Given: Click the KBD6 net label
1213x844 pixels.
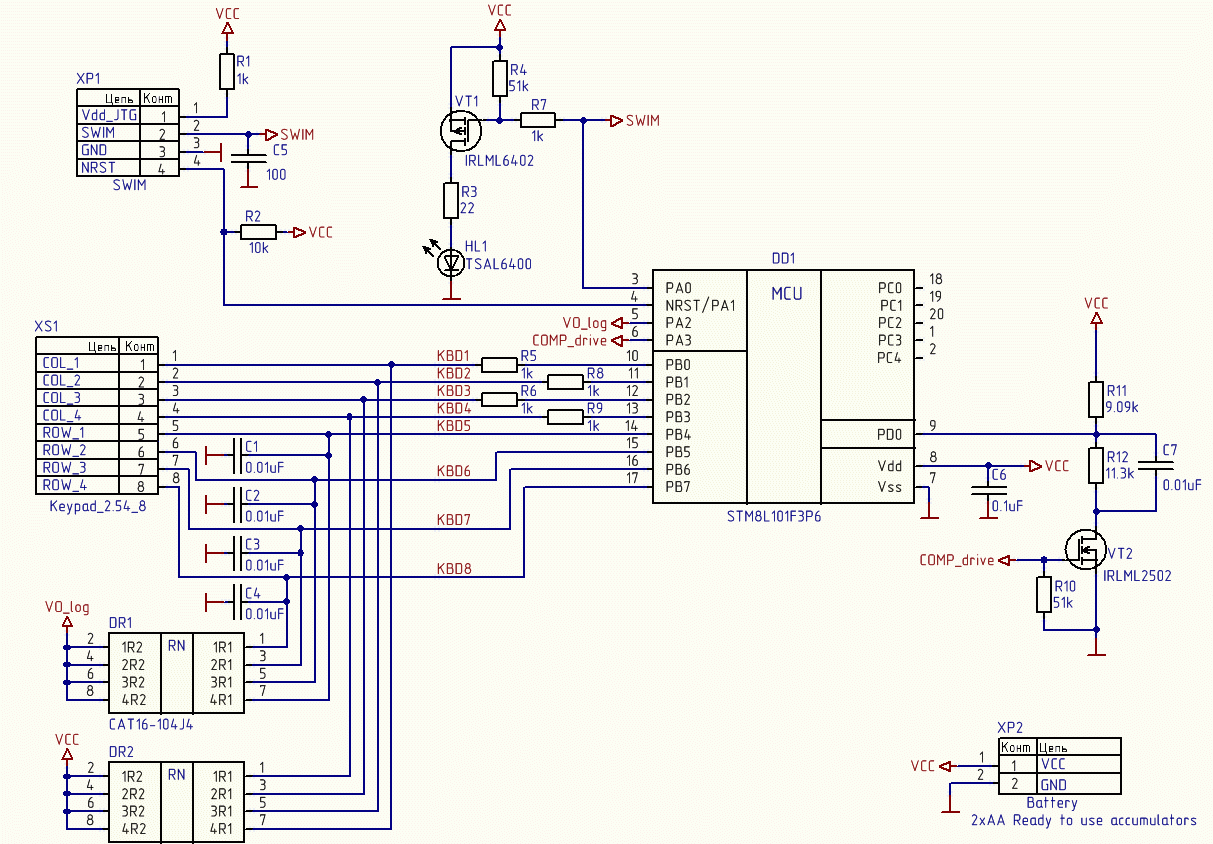Looking at the screenshot, I should (453, 471).
